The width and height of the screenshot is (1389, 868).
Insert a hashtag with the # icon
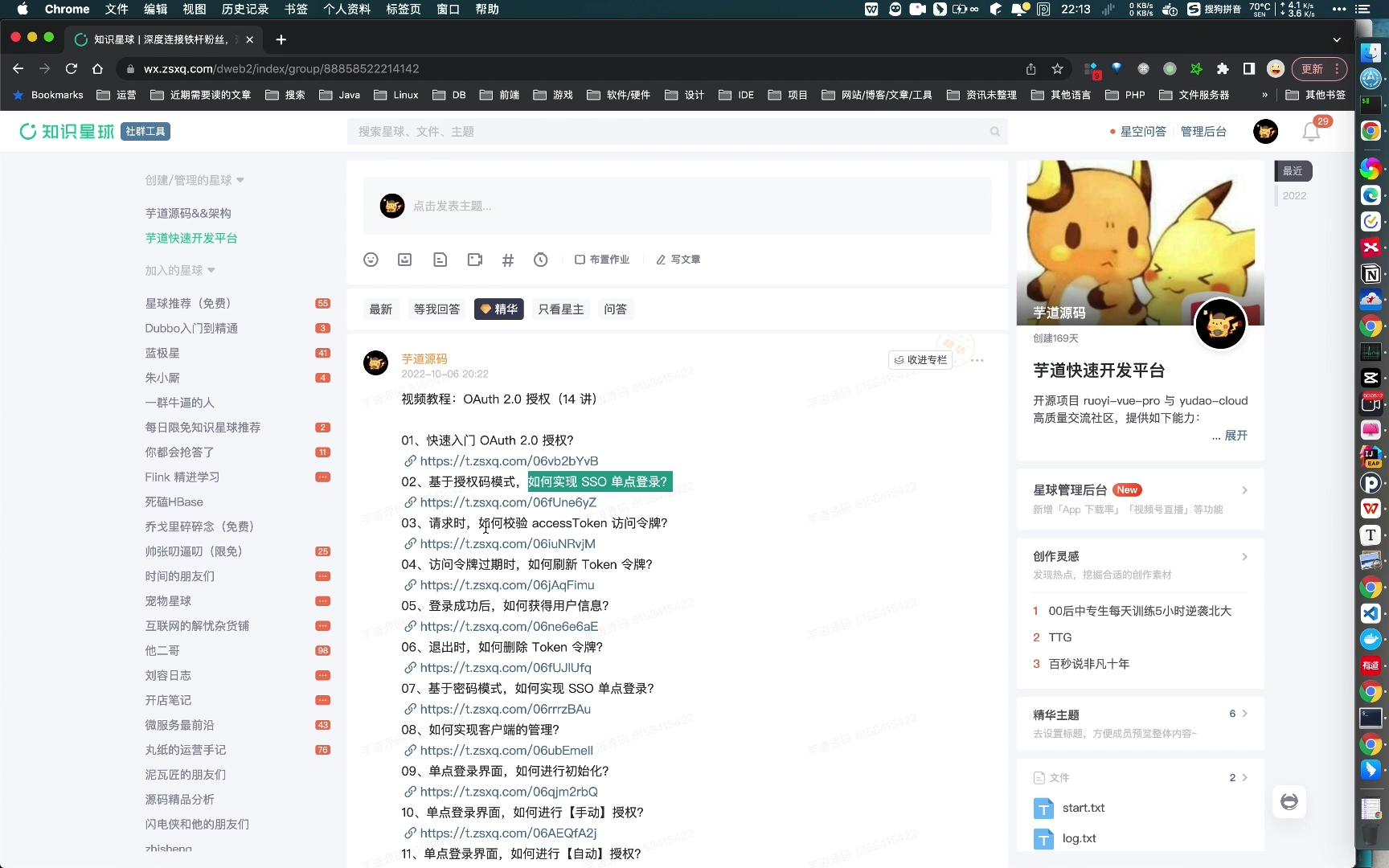(x=508, y=260)
